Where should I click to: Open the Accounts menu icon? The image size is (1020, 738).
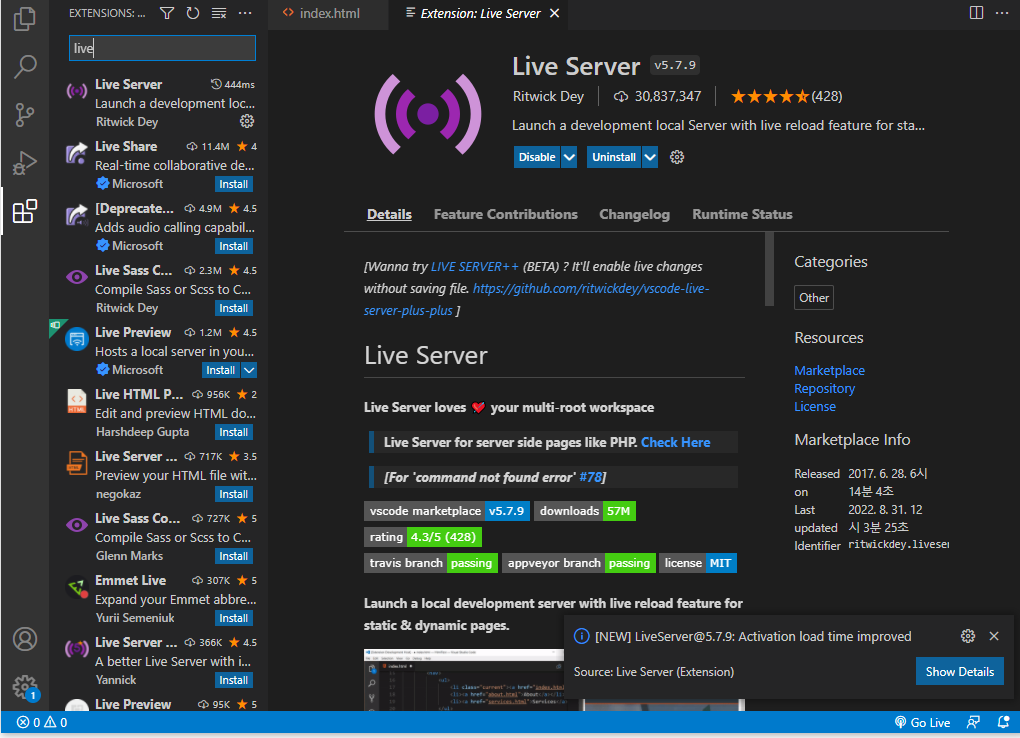[x=25, y=639]
